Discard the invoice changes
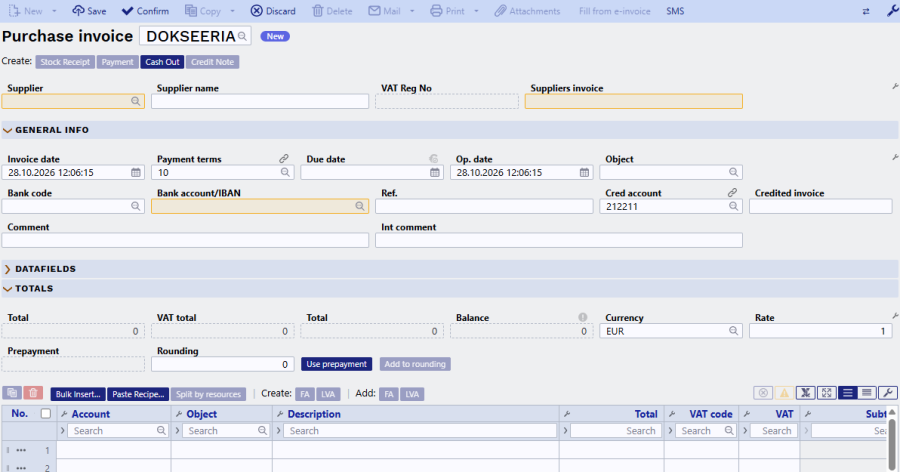Screen dimensions: 900x472 pyautogui.click(x=273, y=11)
